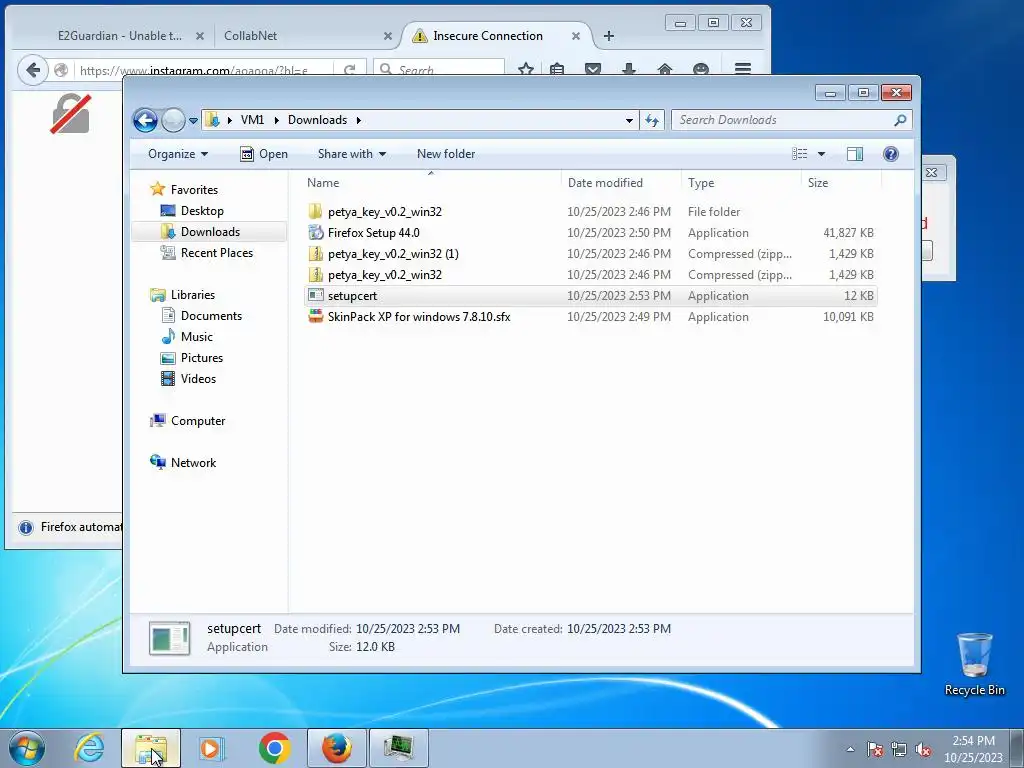The height and width of the screenshot is (768, 1024).
Task: Select the Insecure Connection tab in Firefox
Action: [488, 36]
